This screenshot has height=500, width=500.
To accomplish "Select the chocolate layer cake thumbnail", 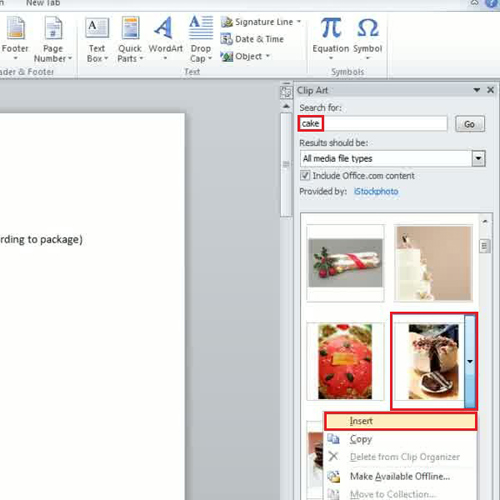I will [x=433, y=361].
